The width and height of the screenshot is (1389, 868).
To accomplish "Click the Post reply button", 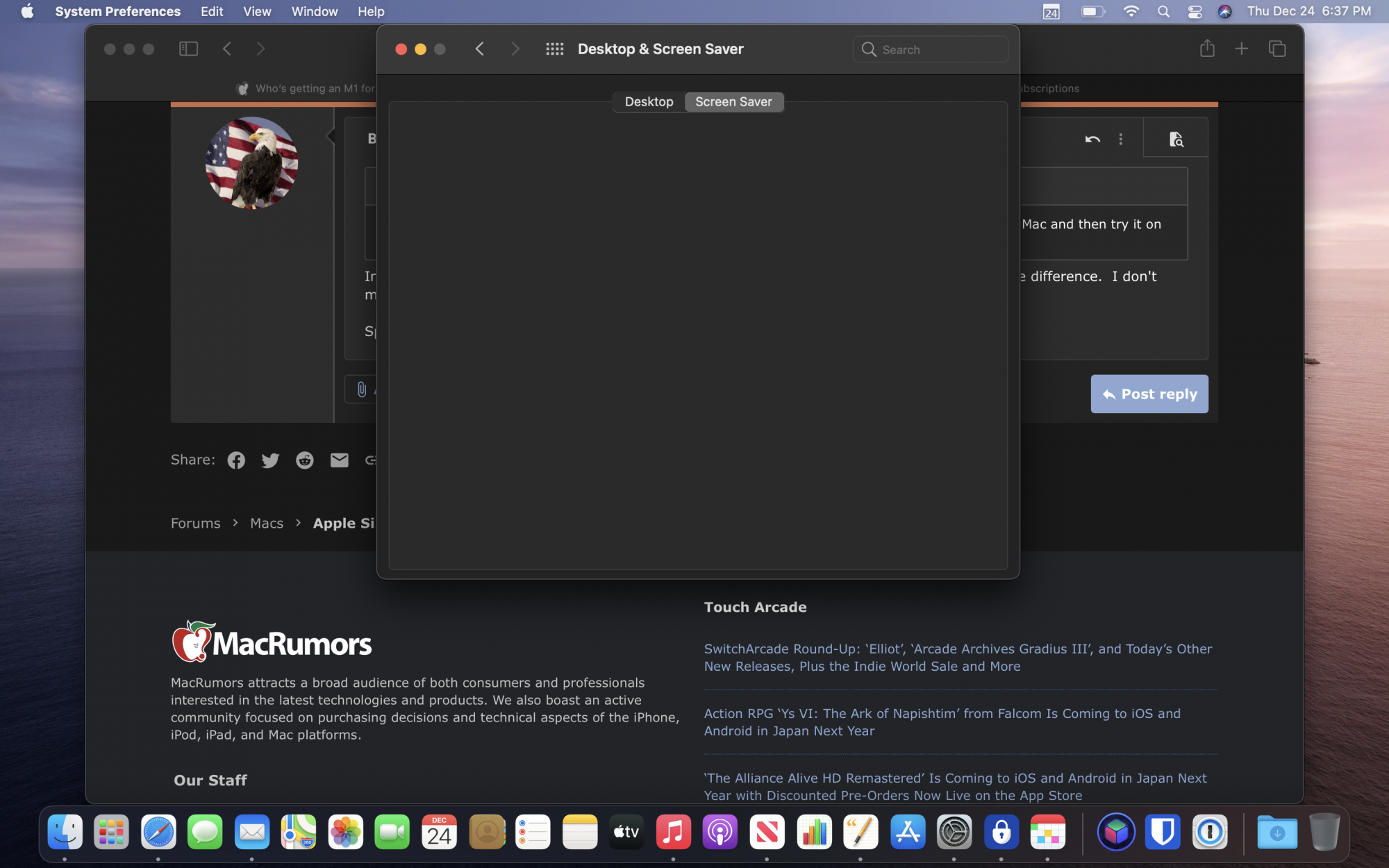I will point(1149,394).
